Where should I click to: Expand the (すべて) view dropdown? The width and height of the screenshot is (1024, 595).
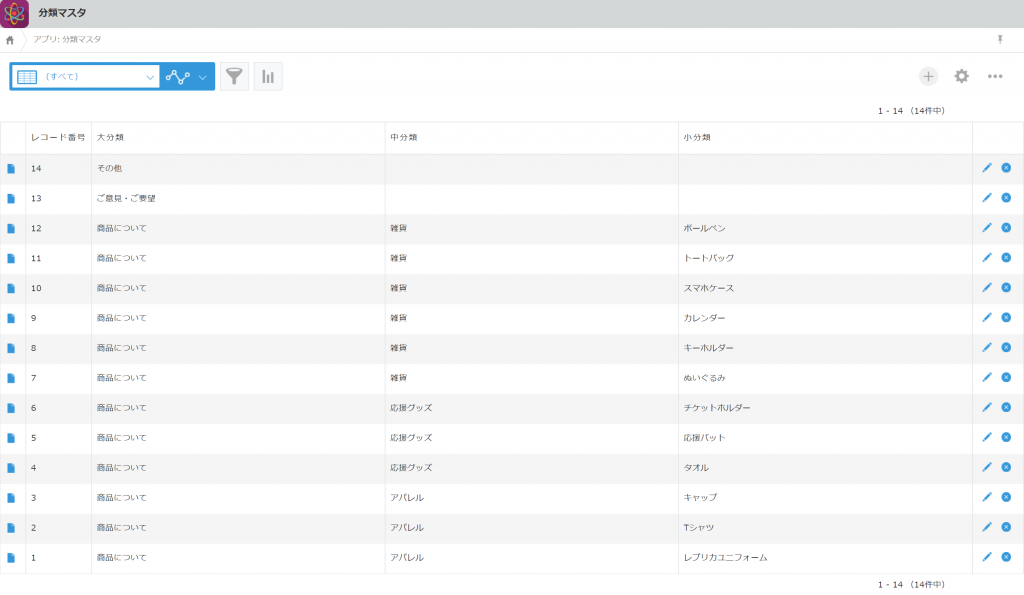click(x=150, y=77)
